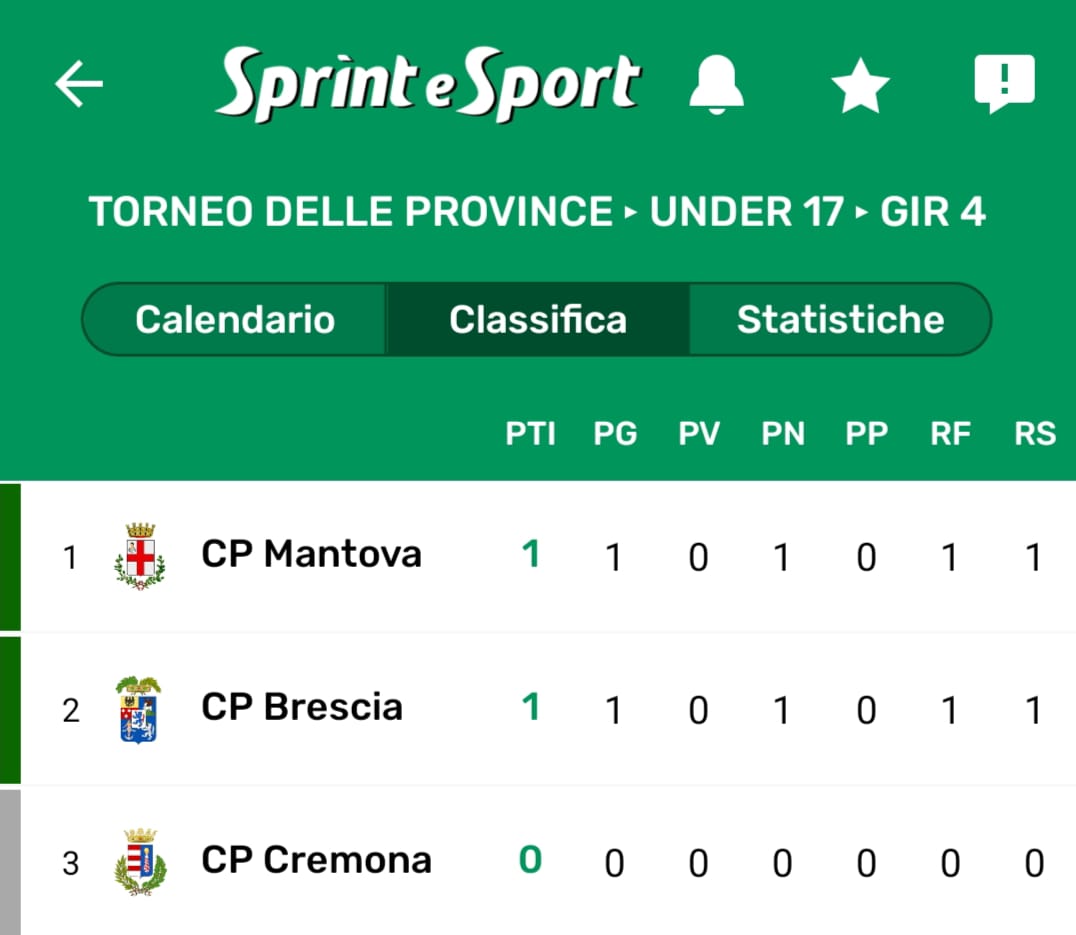Tap the CP Brescia crest
This screenshot has width=1076, height=935.
[x=138, y=709]
